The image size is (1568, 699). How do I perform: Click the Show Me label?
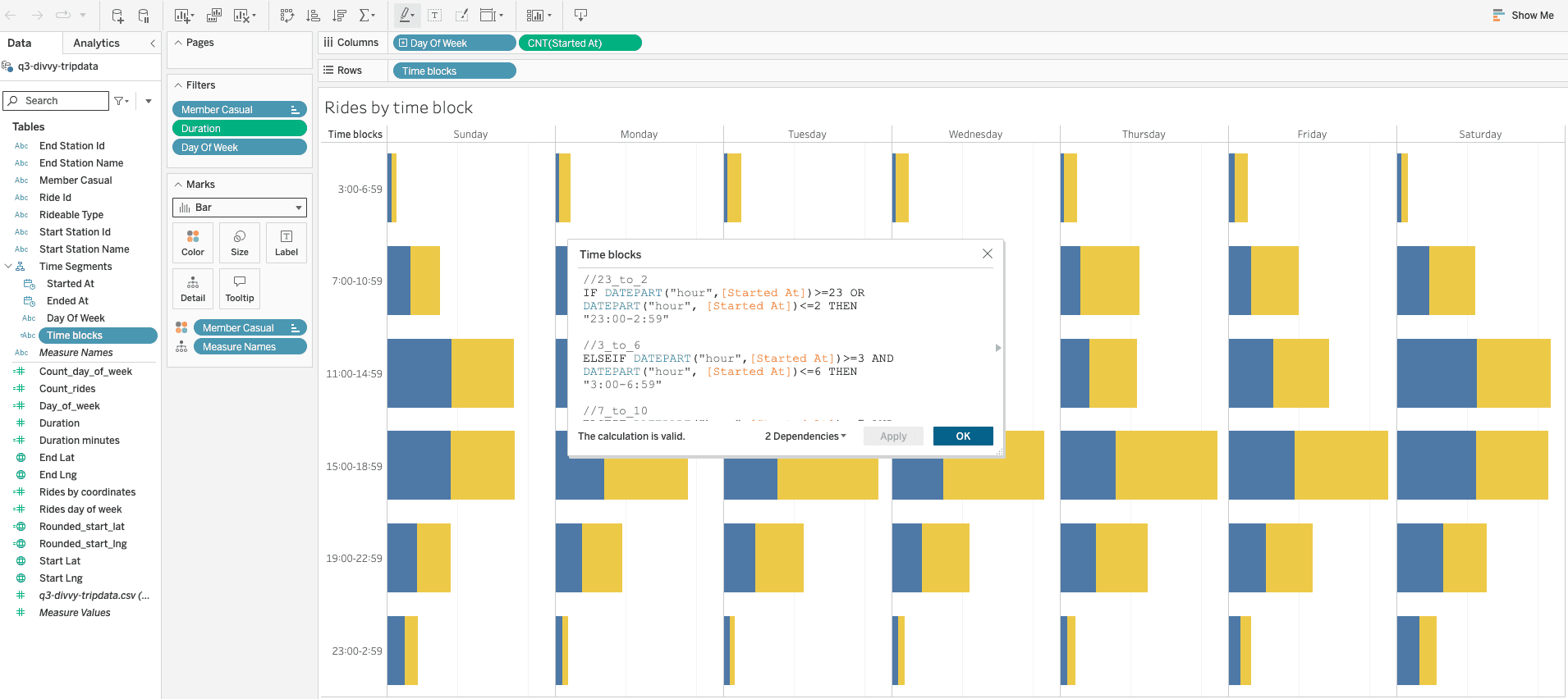tap(1532, 16)
